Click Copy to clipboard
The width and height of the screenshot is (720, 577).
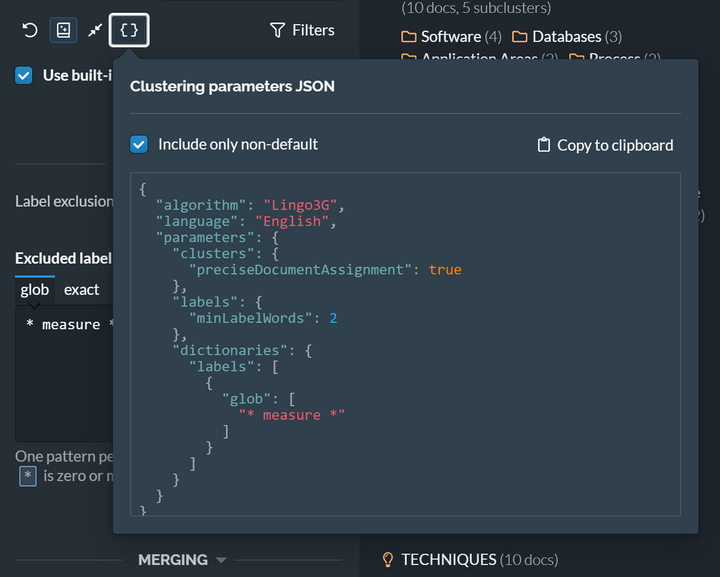click(x=605, y=145)
